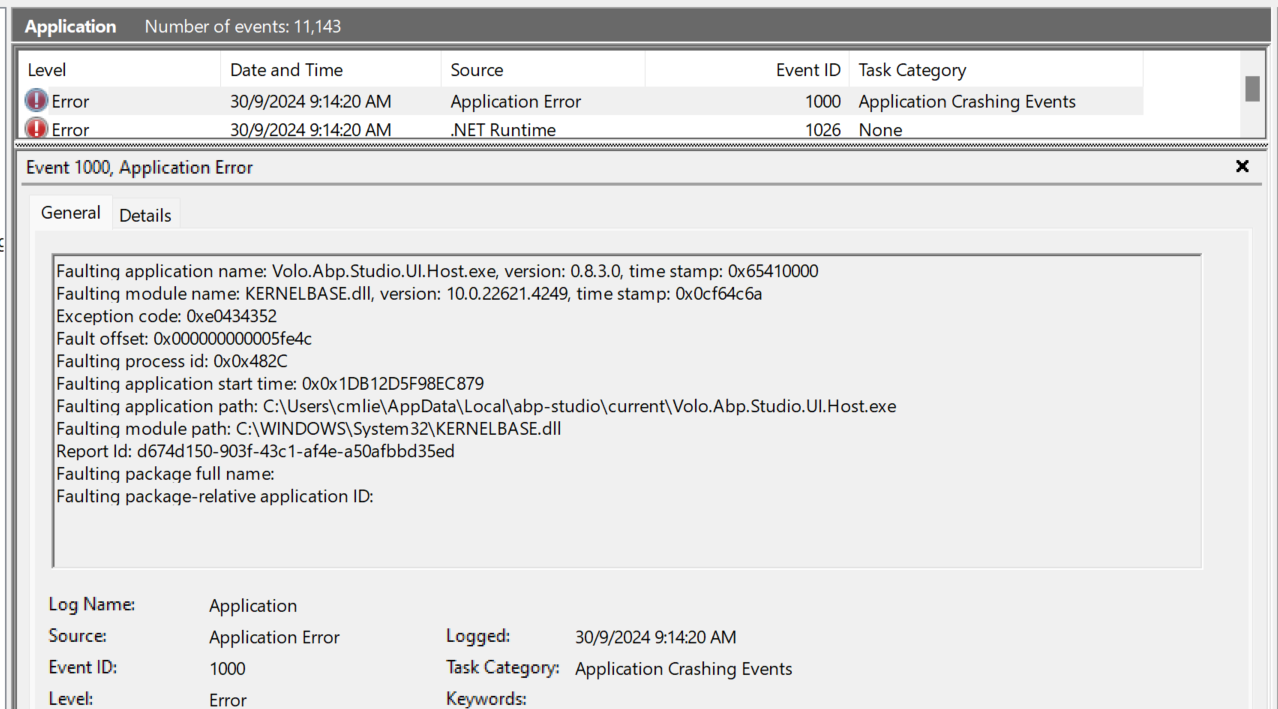Viewport: 1278px width, 709px height.
Task: Sort events by Task Category column
Action: (995, 70)
